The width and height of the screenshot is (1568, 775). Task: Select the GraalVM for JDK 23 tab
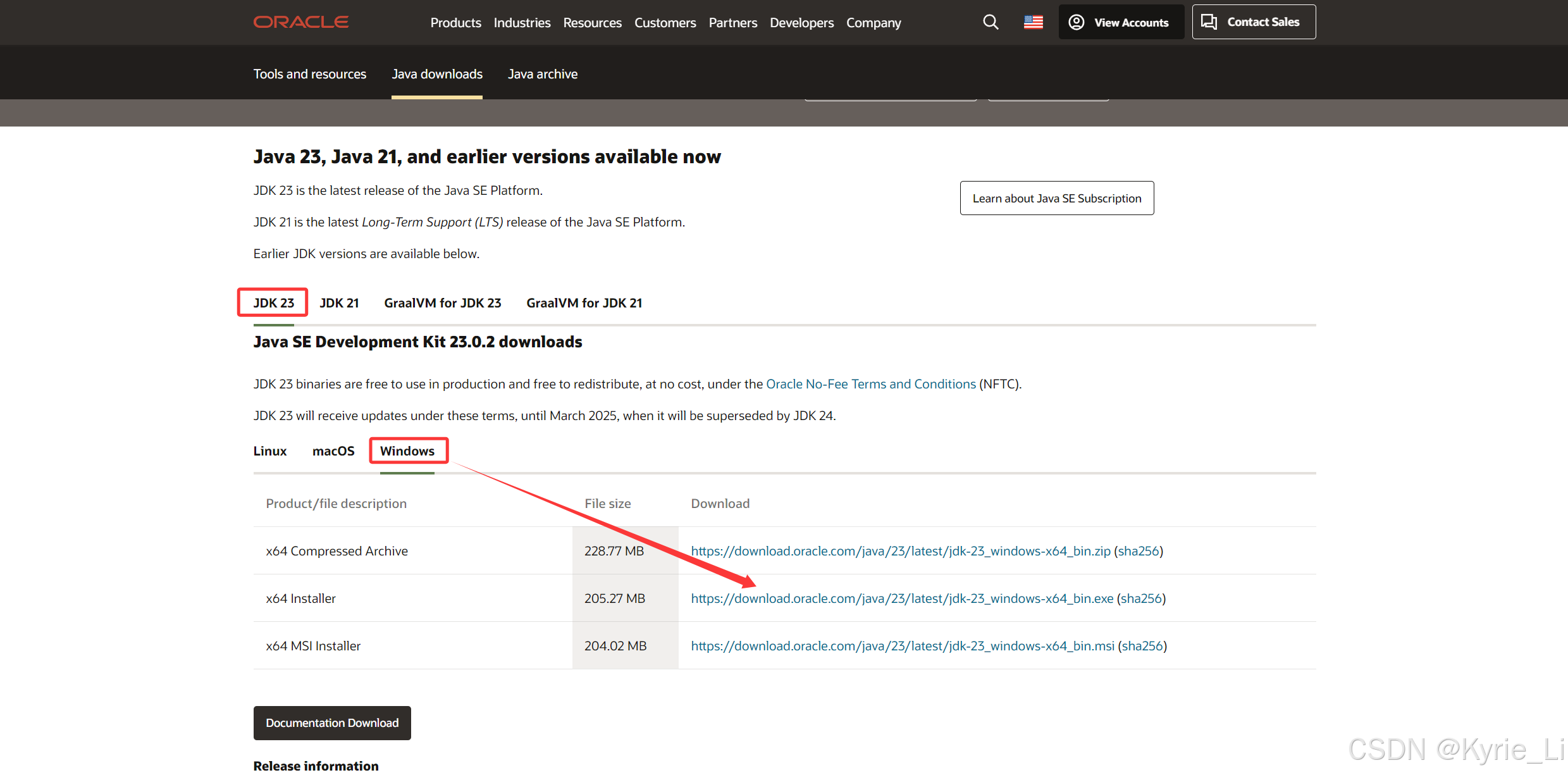[x=442, y=303]
